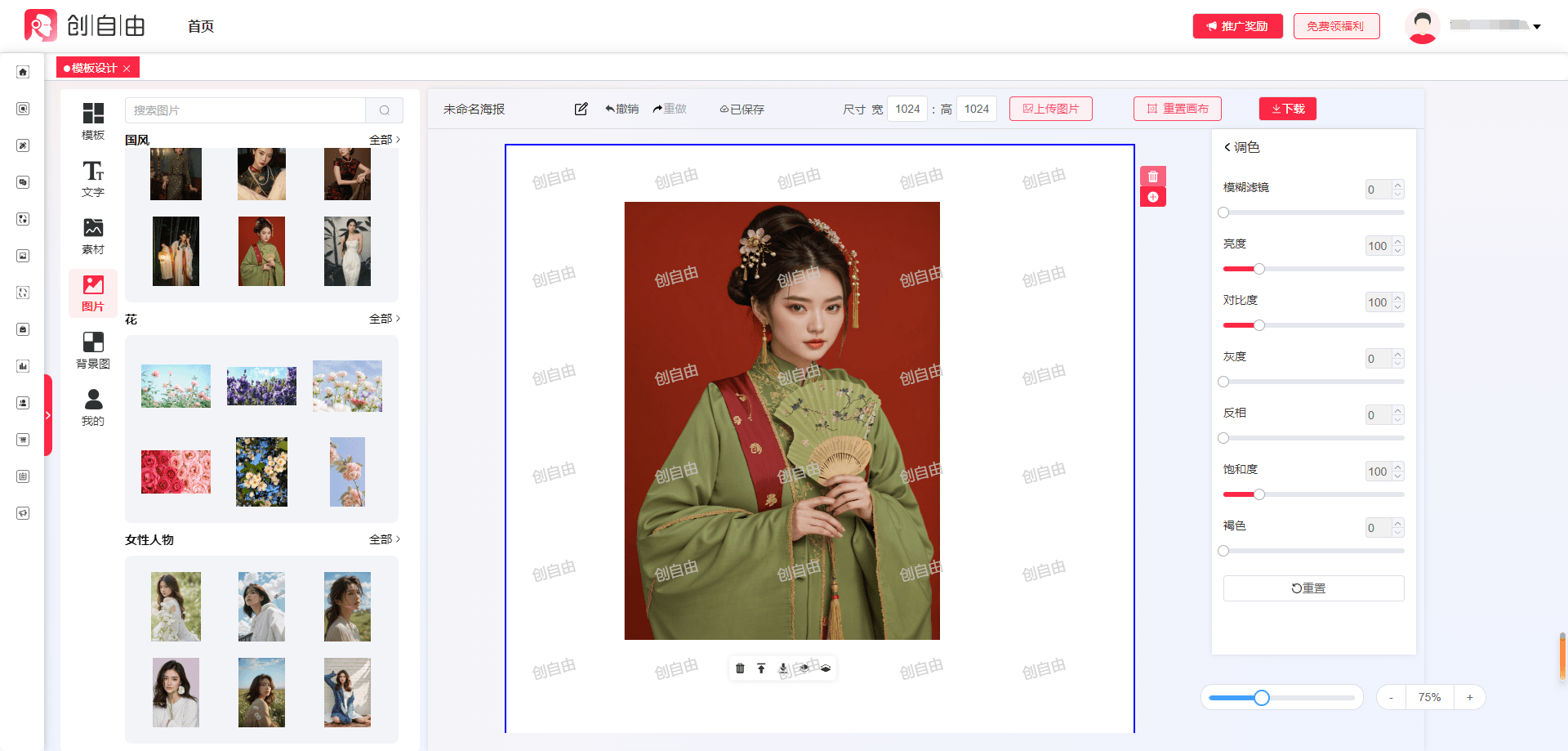Click the home icon in far-left sidebar
Screen dimensions: 1568x751
point(23,72)
